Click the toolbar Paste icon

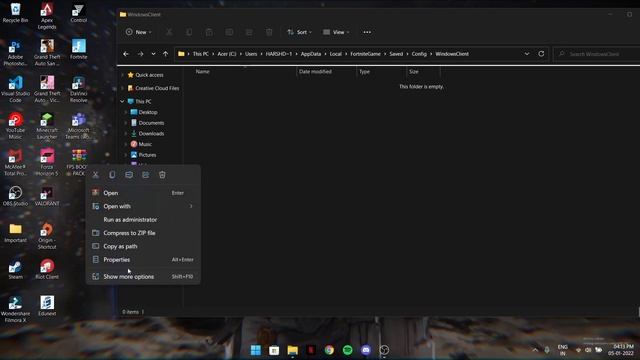click(209, 32)
